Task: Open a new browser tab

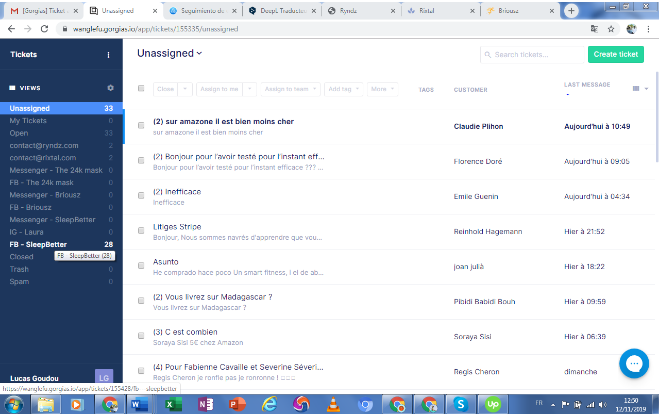Action: (571, 10)
